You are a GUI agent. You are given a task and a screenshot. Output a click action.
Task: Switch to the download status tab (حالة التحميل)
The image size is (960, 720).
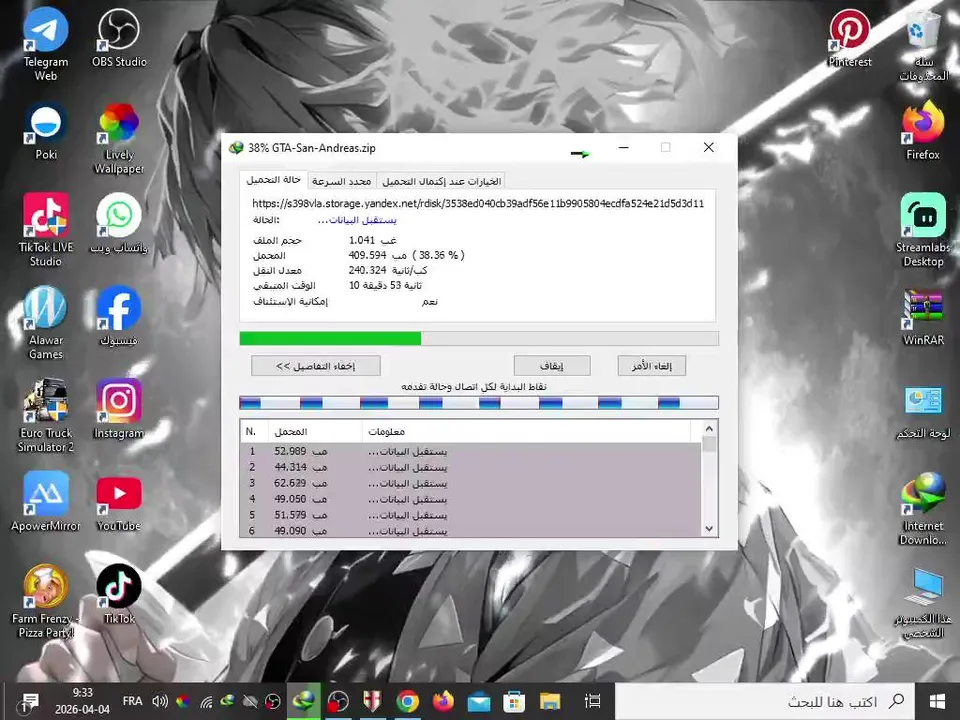point(273,180)
